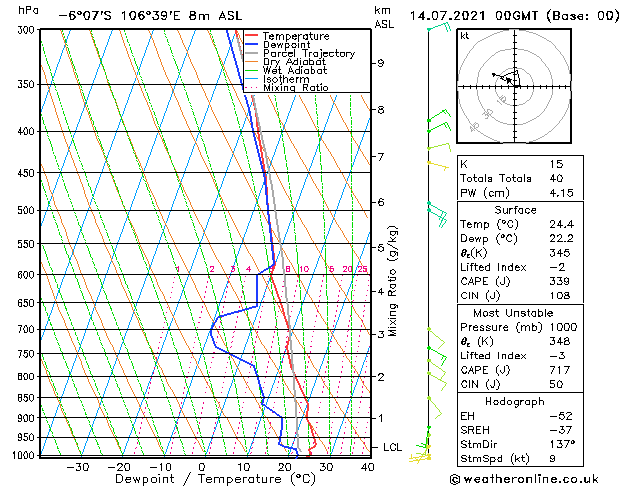Click the 'hPa' pressure axis label

click(28, 11)
